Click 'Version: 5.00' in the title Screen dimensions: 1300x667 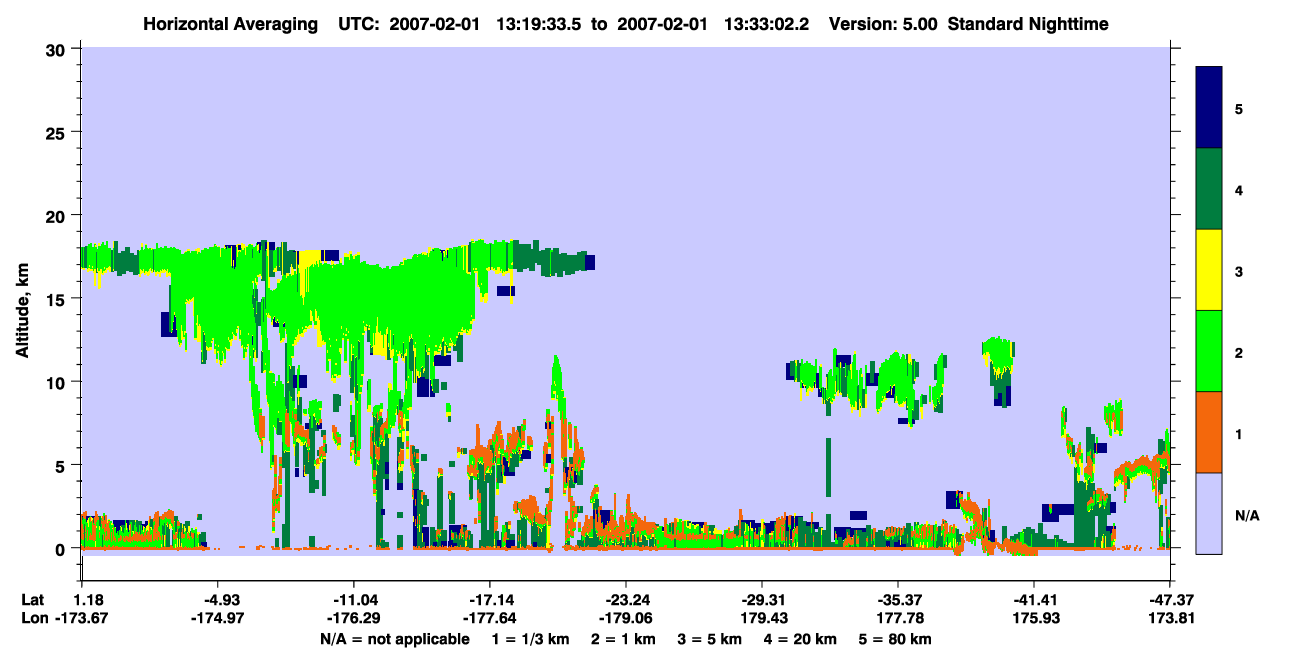click(883, 24)
